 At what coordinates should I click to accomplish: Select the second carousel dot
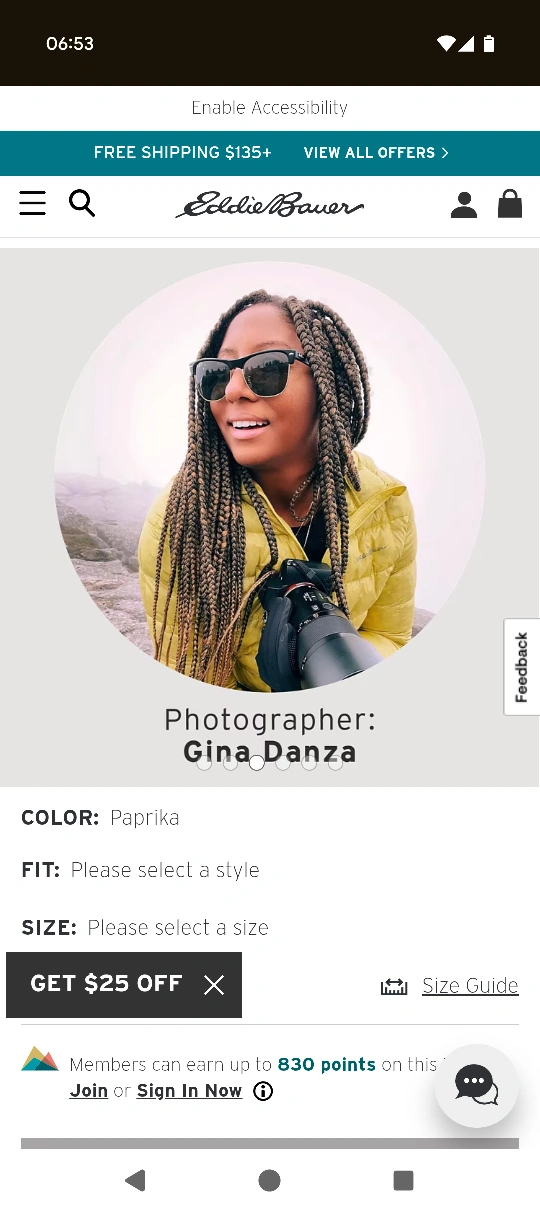(231, 763)
